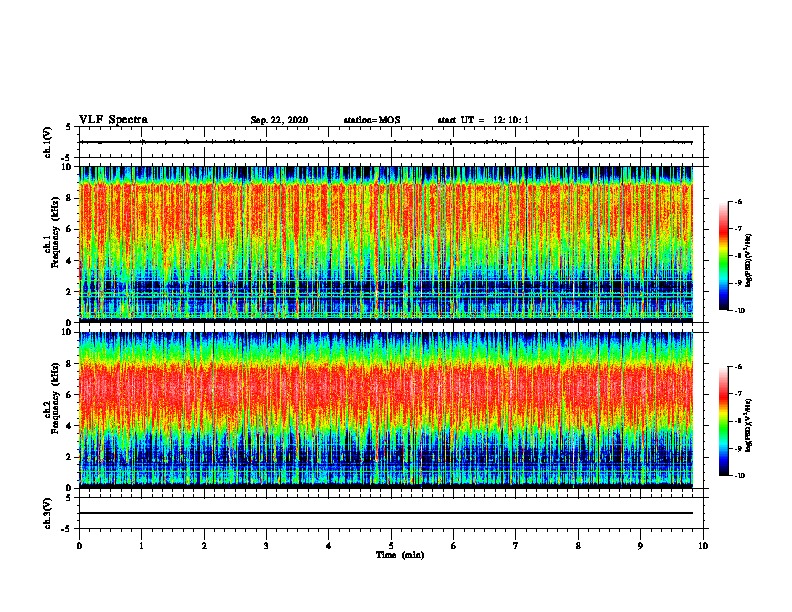Click the "10" kHz tick on ch.2 axis
792x612 pixels.
pos(66,332)
